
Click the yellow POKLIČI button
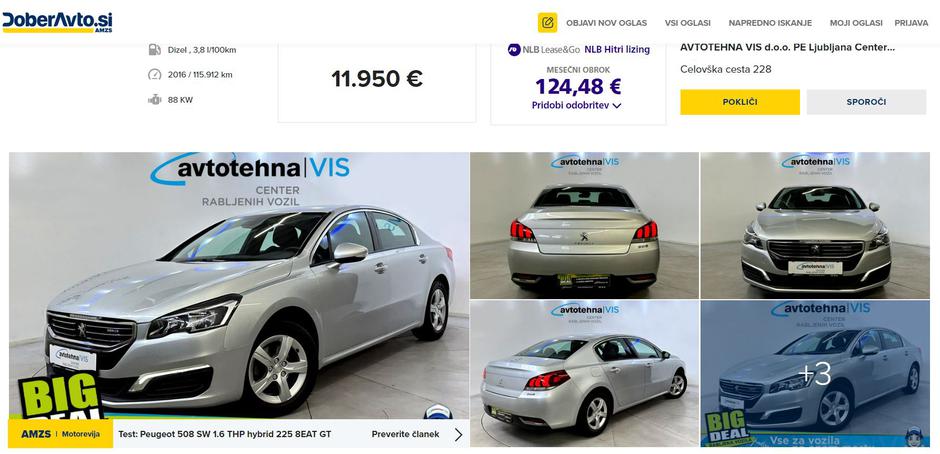(x=740, y=102)
